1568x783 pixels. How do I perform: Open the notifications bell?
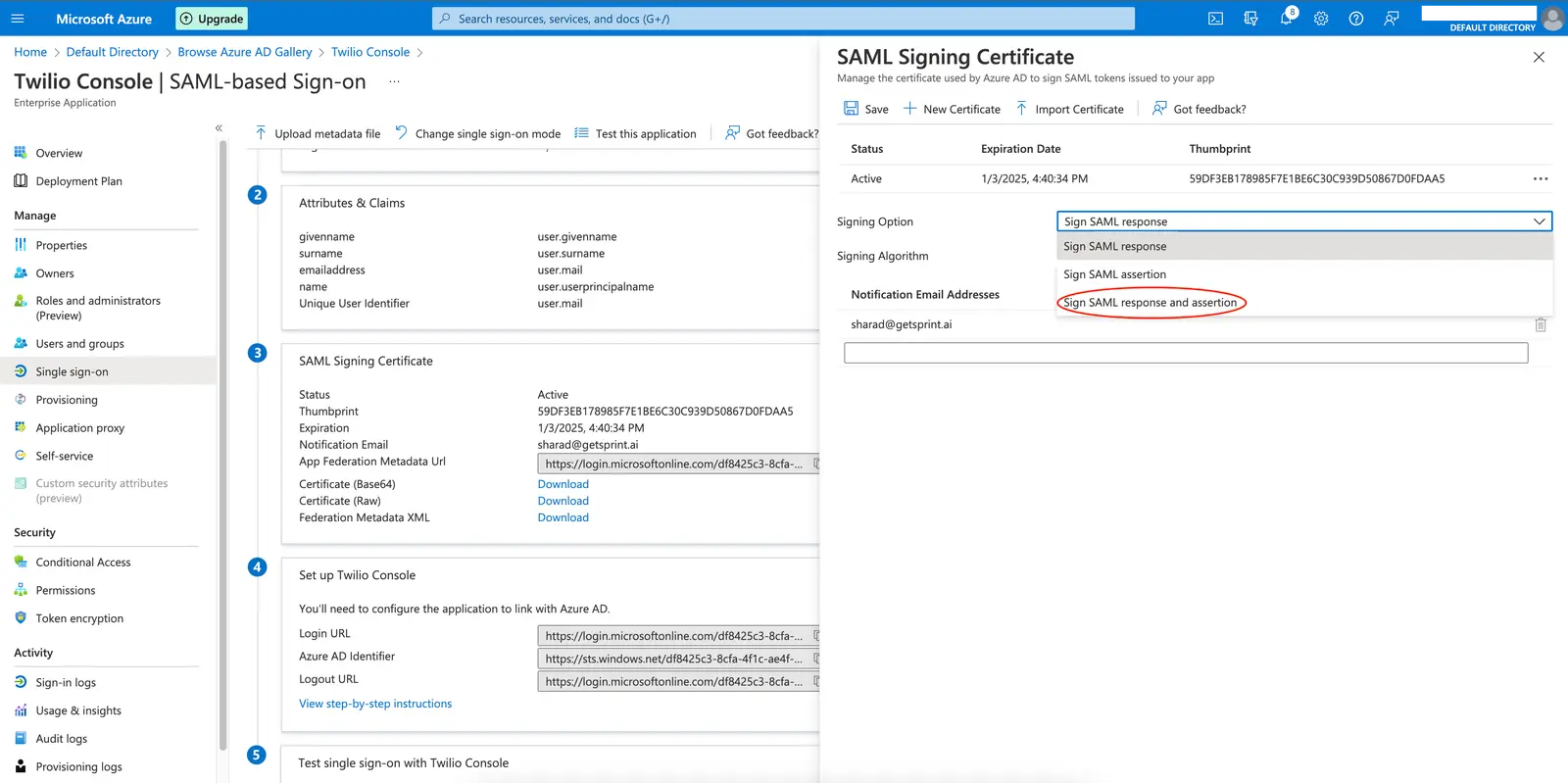[x=1287, y=19]
